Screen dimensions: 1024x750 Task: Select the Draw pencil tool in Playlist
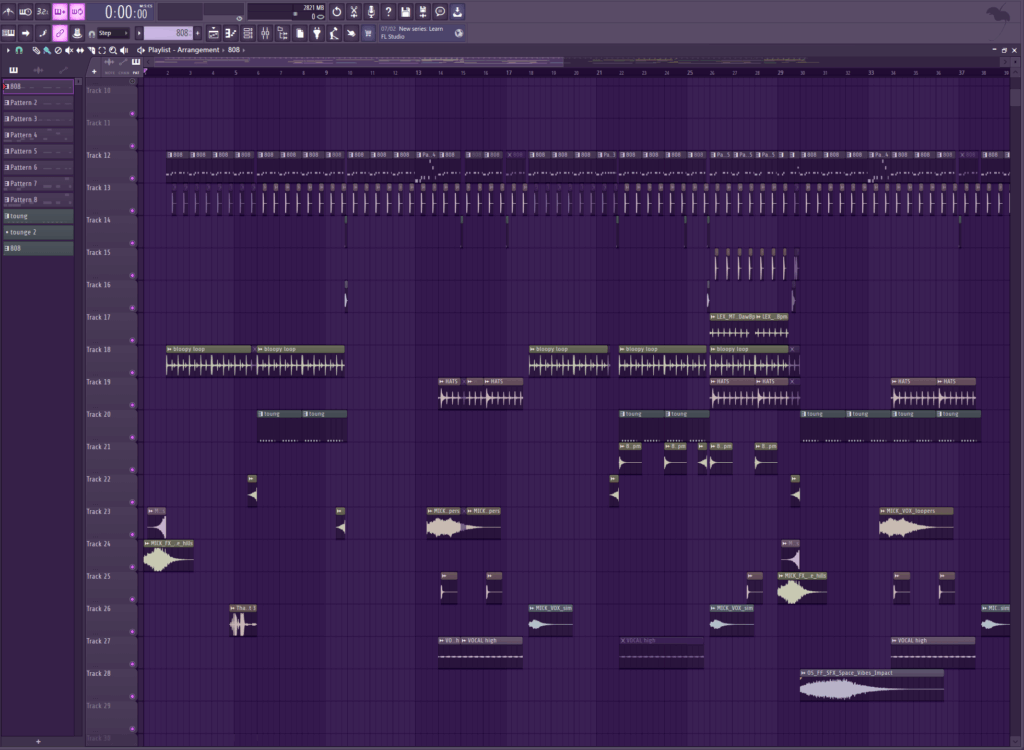pyautogui.click(x=36, y=50)
